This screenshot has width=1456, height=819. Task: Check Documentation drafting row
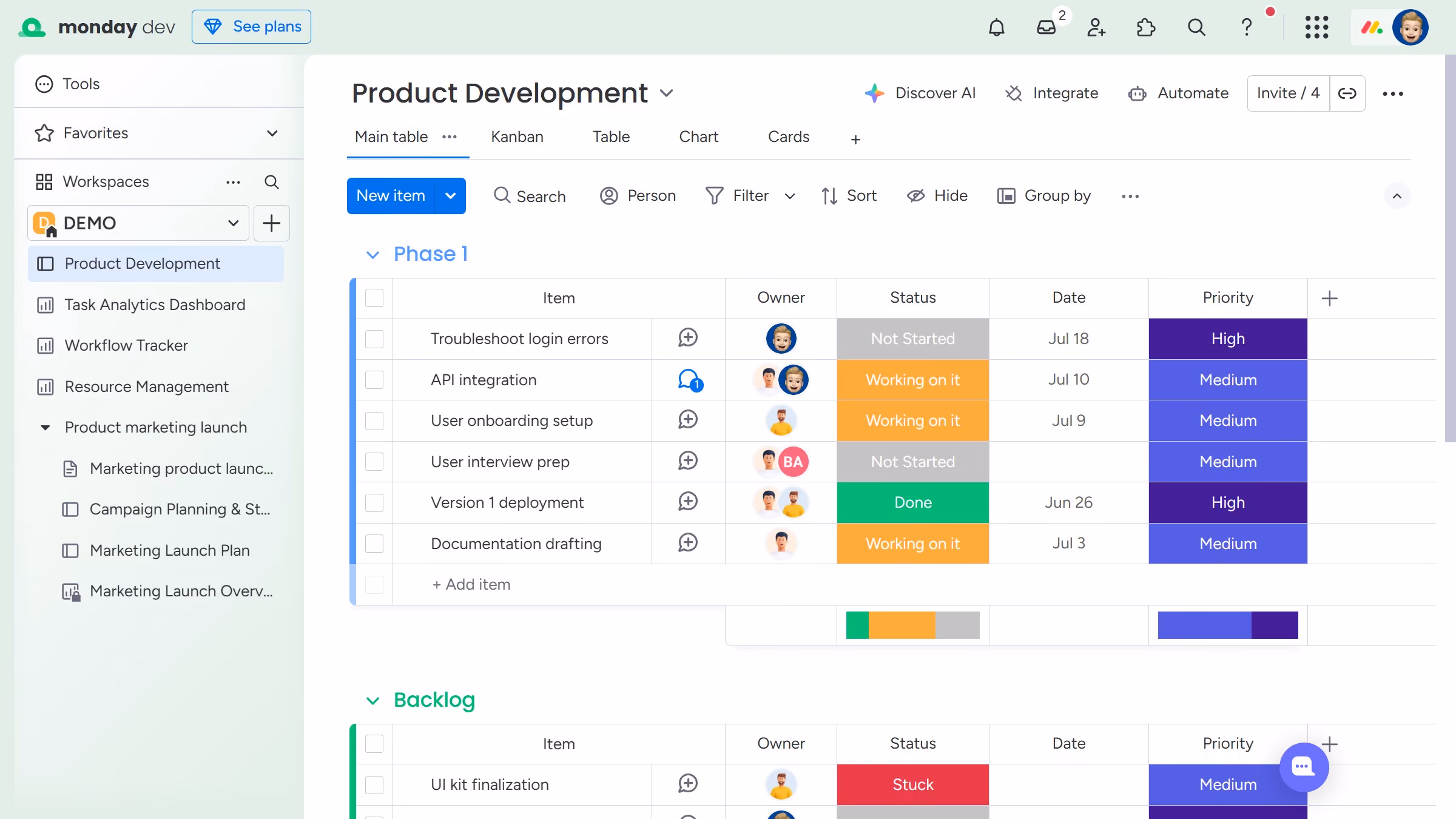374,544
